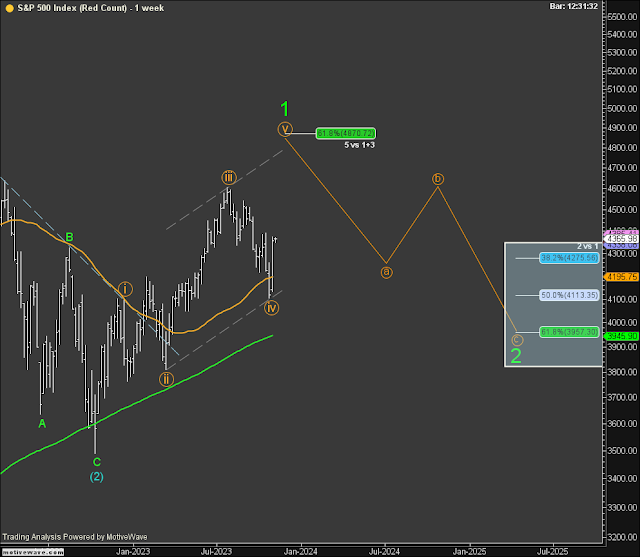
Task: Click the Jul-2024 time axis label
Action: [384, 552]
